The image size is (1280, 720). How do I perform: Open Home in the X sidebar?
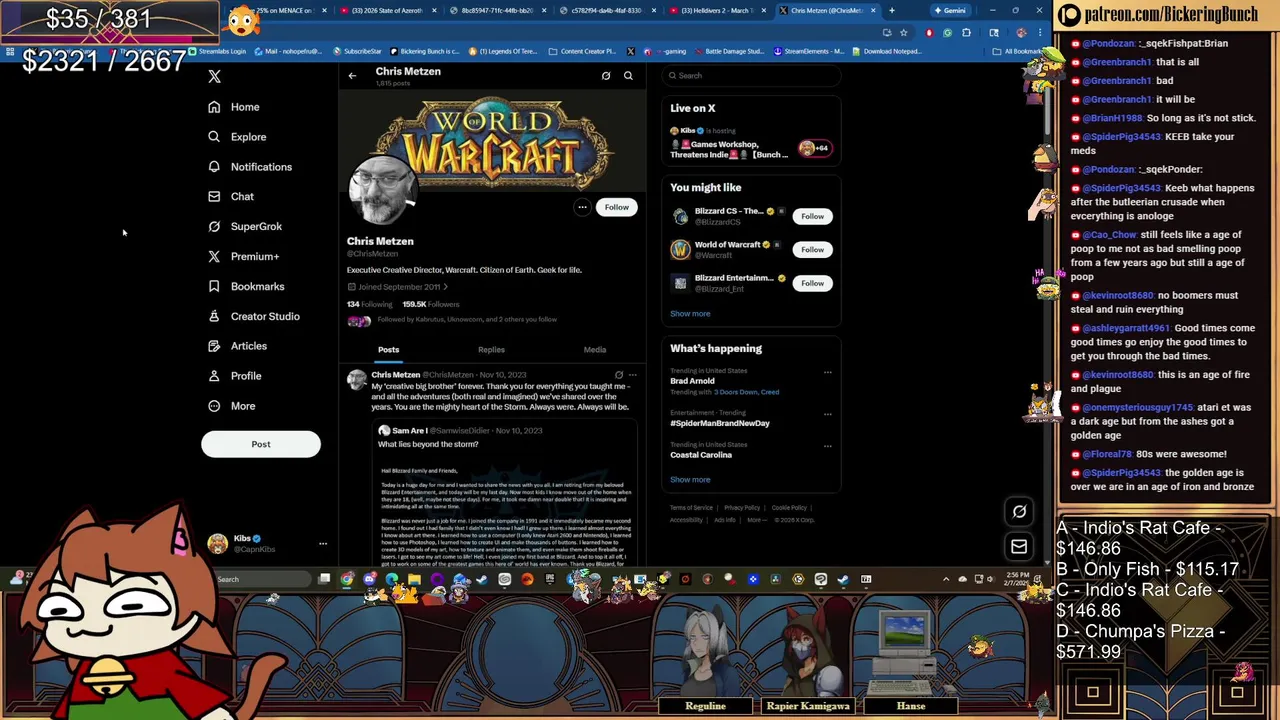[234, 107]
